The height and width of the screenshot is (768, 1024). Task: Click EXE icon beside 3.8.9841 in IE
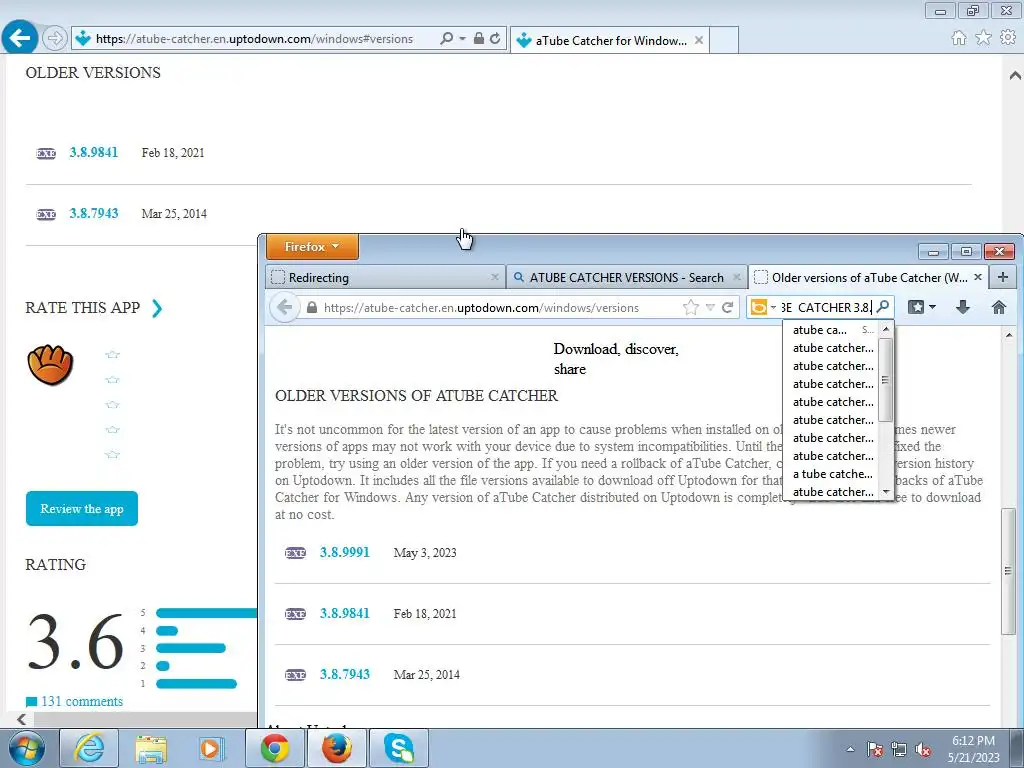coord(46,153)
